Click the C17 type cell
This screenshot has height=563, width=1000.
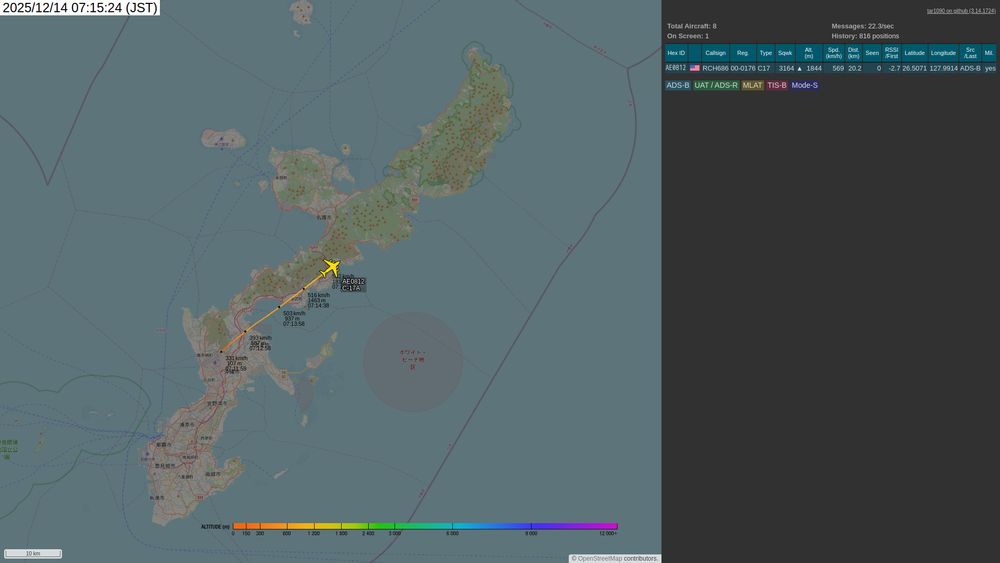point(764,68)
